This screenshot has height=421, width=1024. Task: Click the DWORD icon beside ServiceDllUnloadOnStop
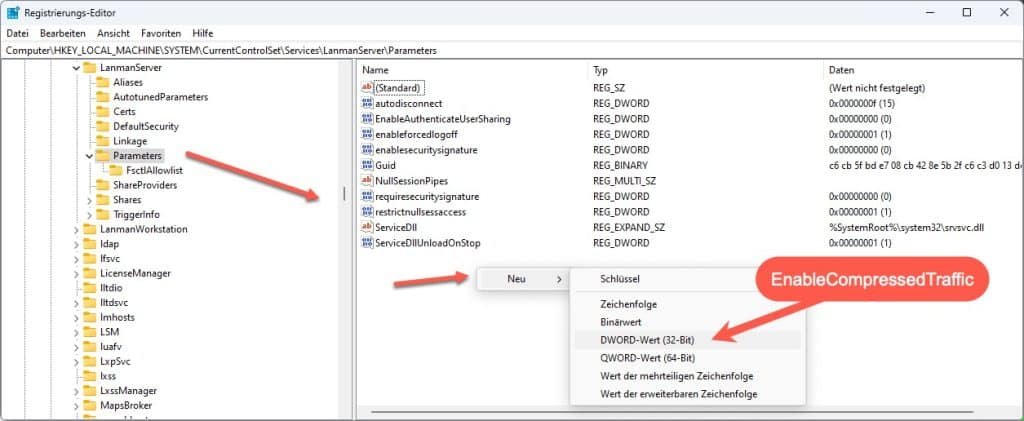(367, 243)
